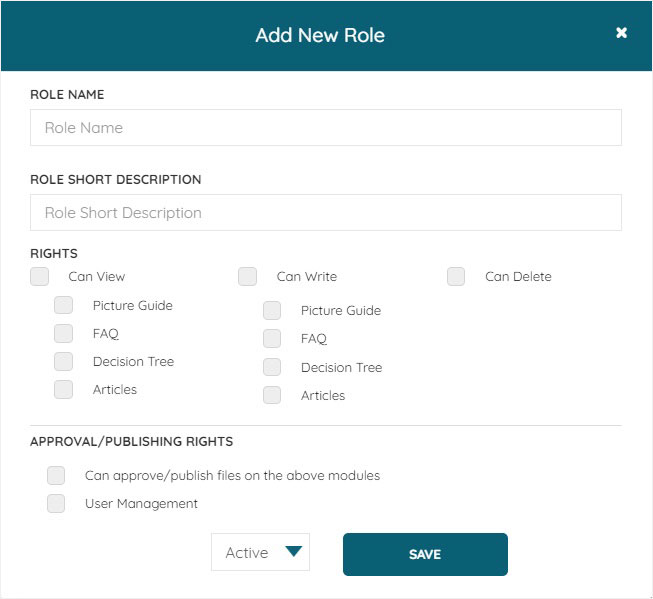Focus the Role Short Description field
The image size is (653, 599).
coord(326,212)
